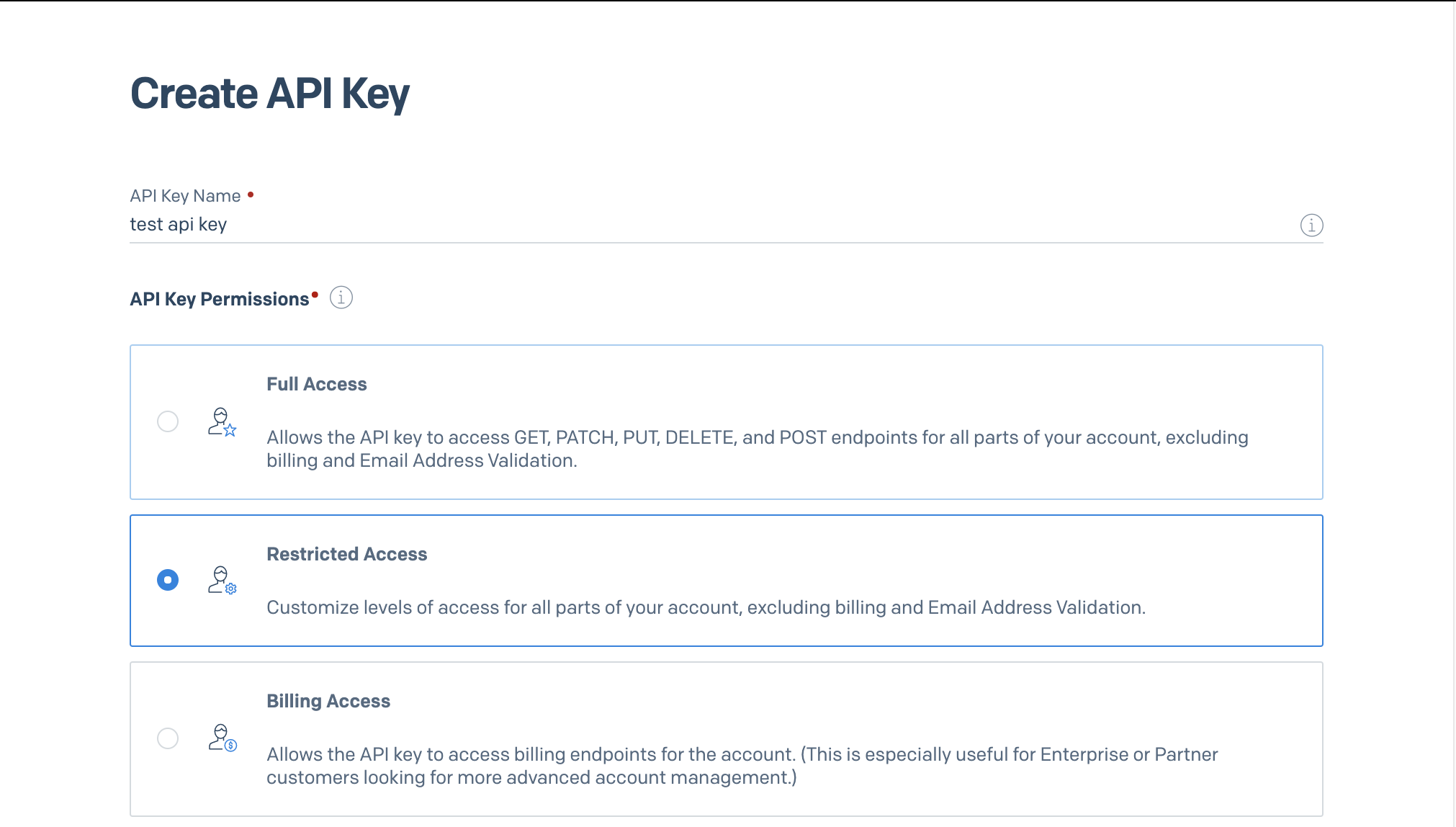Select the Billing Access radio button
Viewport: 1456px width, 827px height.
(167, 738)
